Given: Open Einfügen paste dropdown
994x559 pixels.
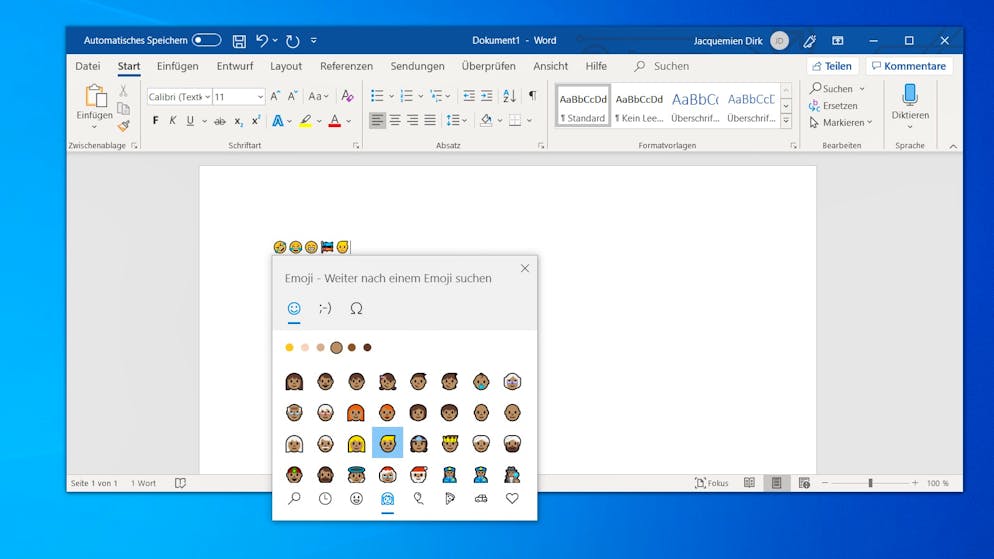Looking at the screenshot, I should tap(94, 125).
